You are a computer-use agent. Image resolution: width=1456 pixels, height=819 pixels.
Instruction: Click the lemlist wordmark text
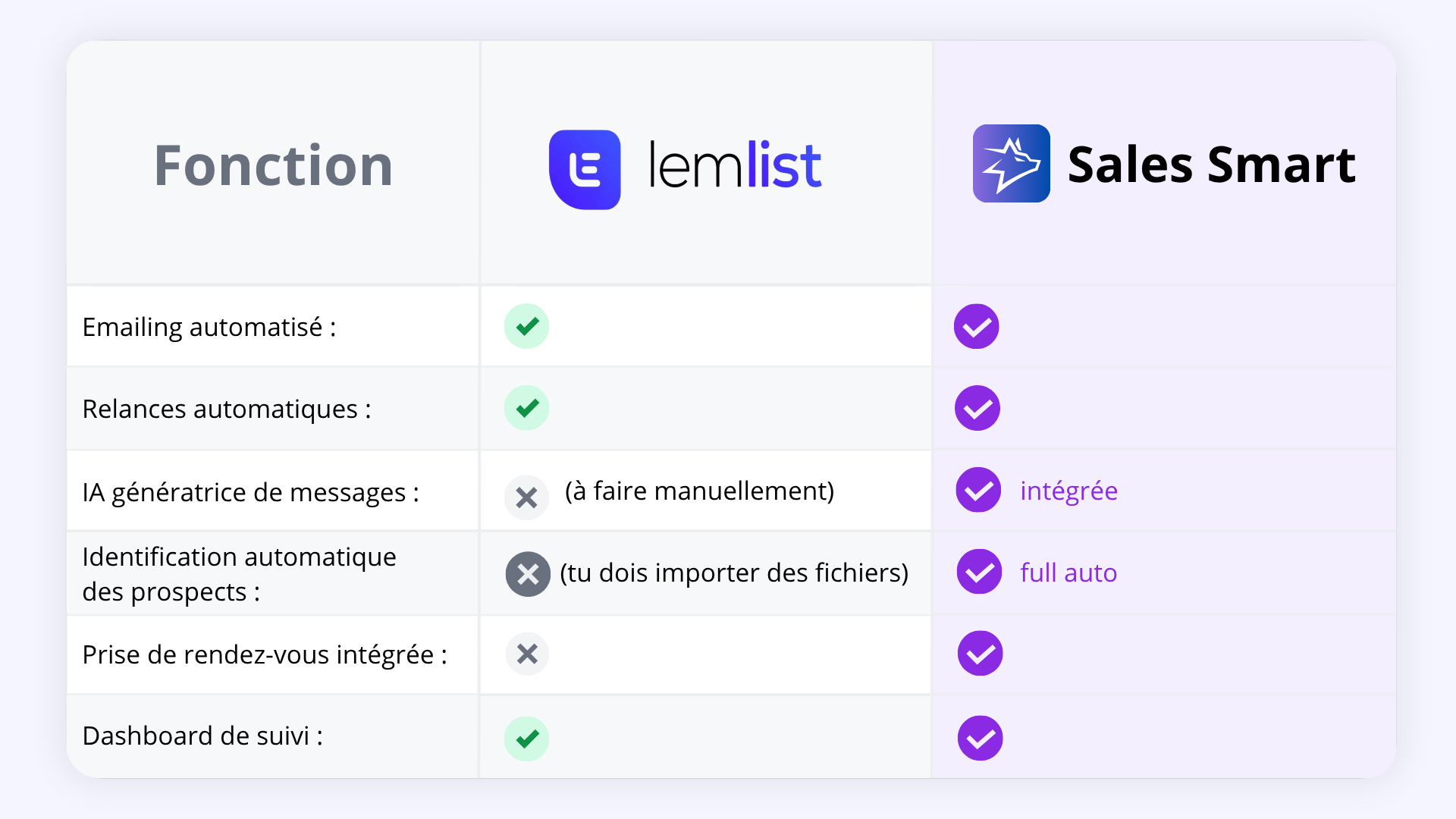click(735, 164)
